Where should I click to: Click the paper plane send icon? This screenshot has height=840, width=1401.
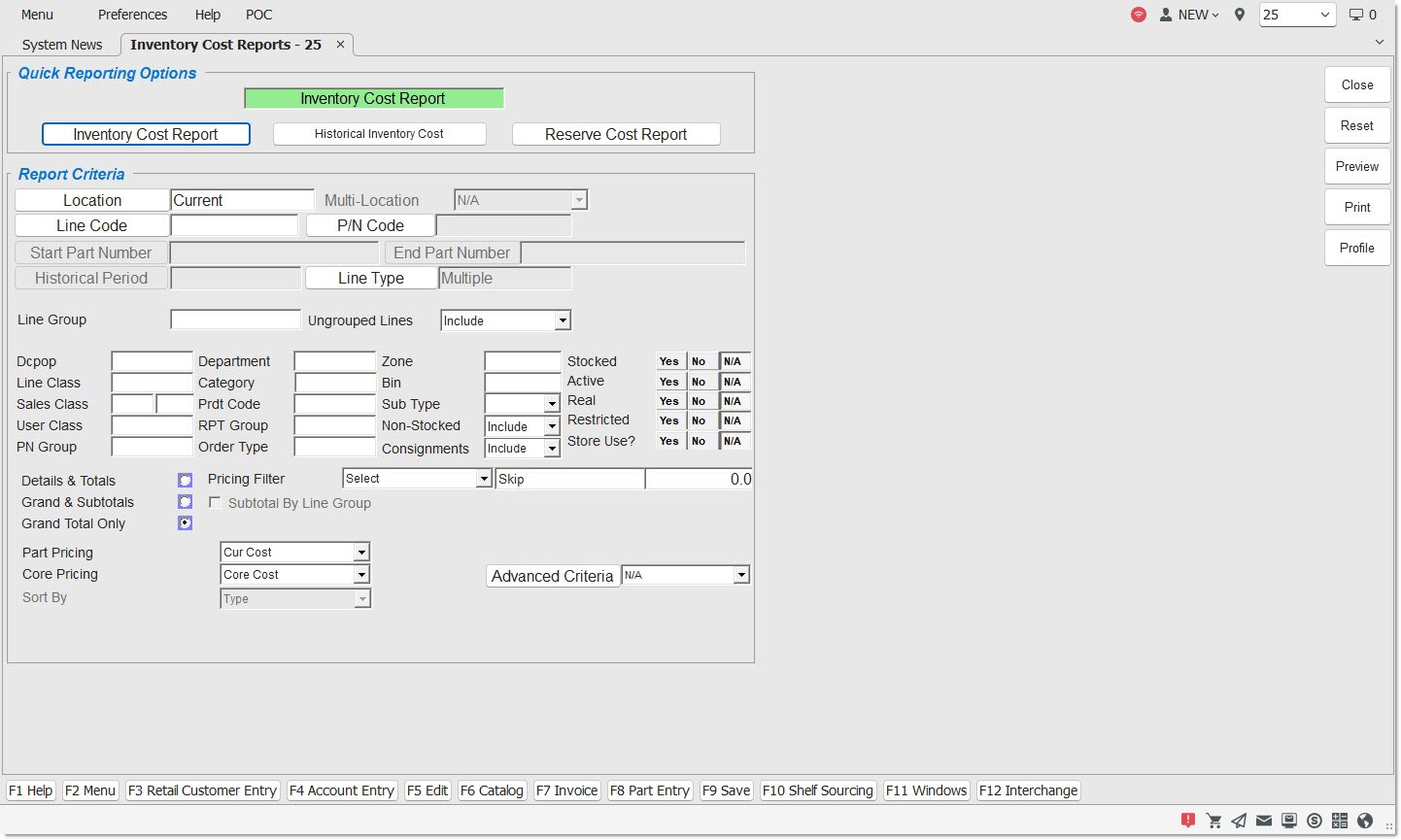(1239, 821)
